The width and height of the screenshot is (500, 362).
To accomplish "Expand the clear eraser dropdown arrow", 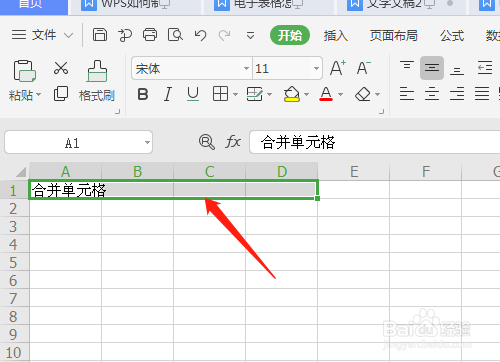I will coord(377,95).
